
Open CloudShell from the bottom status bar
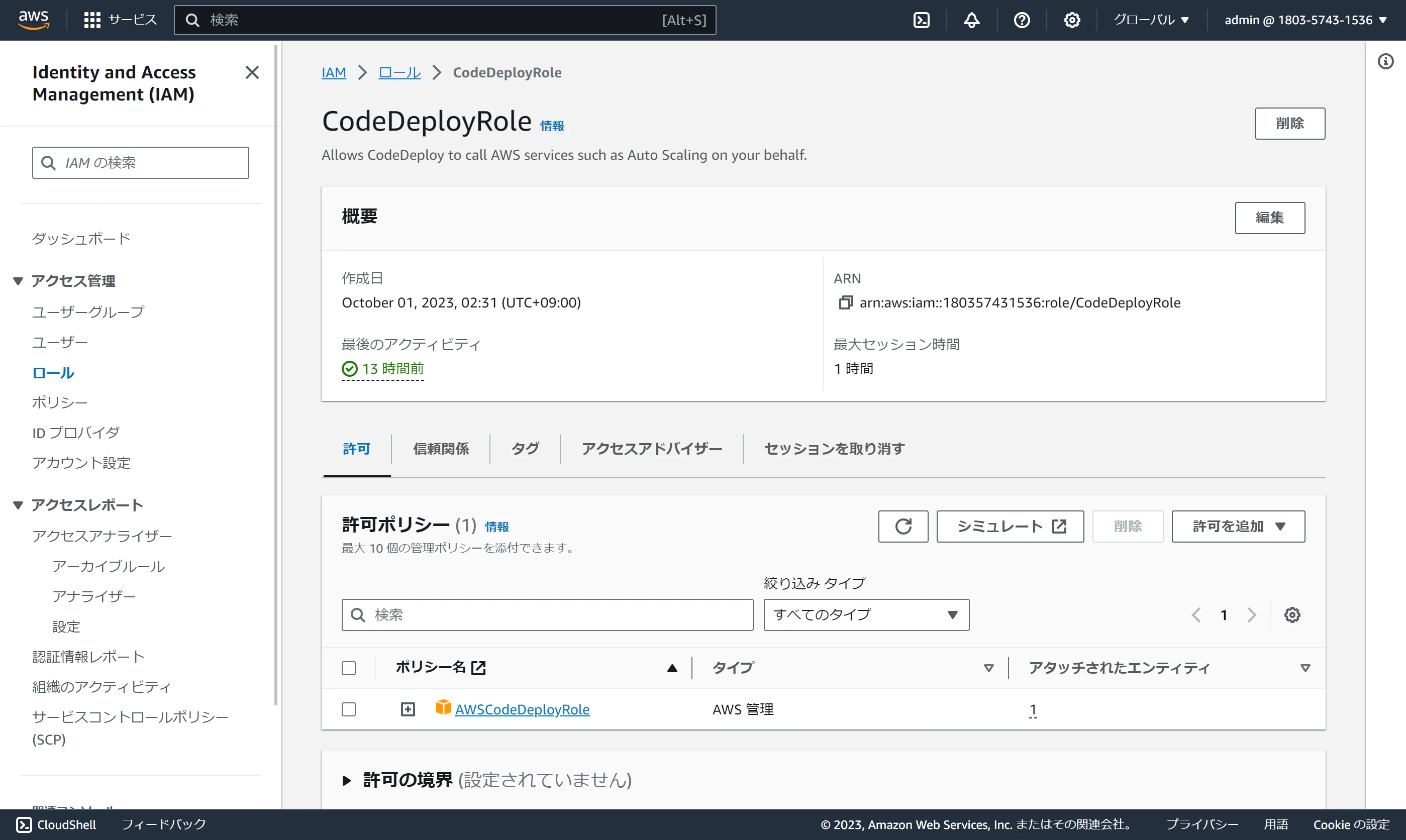tap(55, 825)
